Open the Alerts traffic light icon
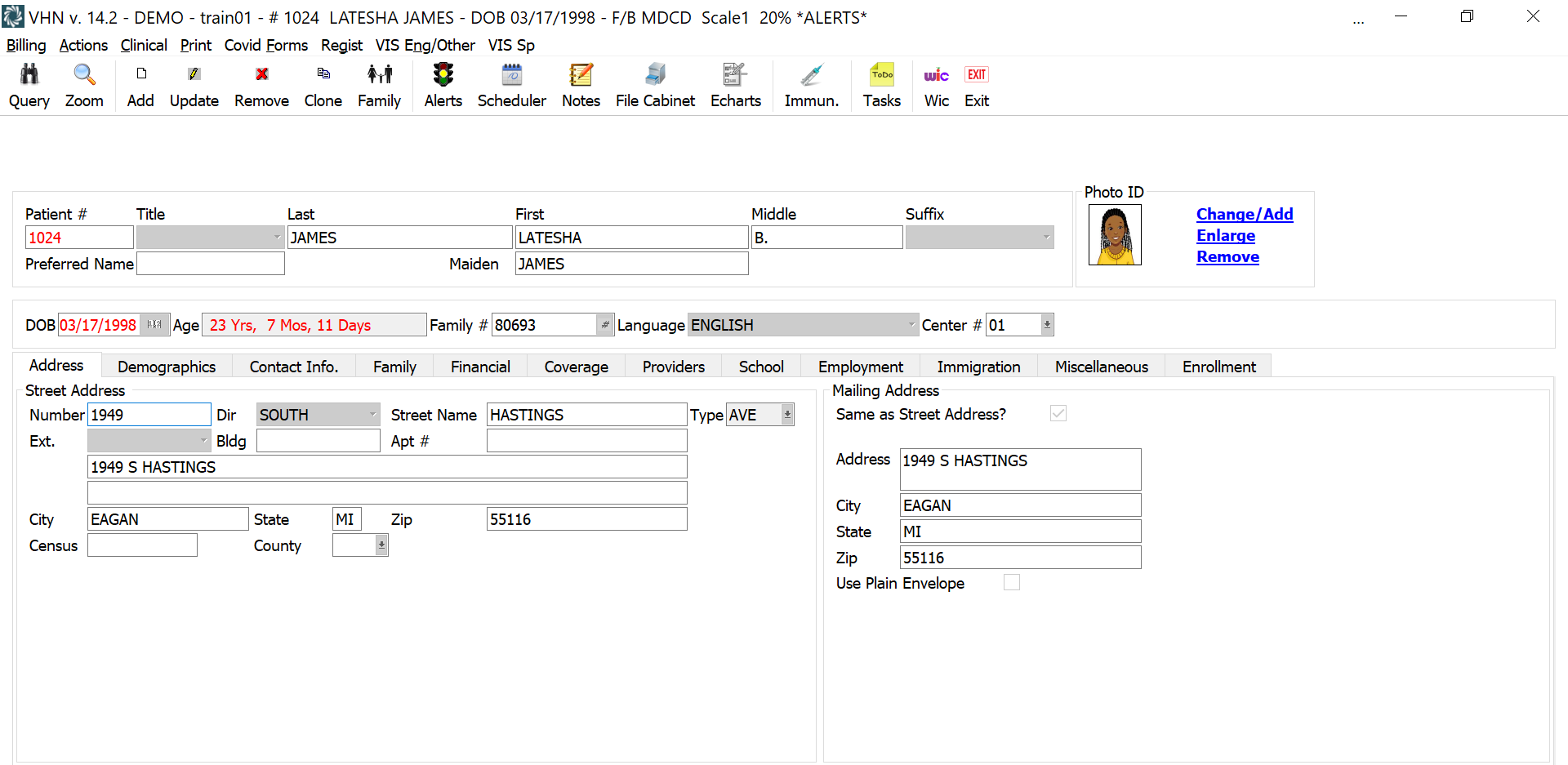 point(443,86)
